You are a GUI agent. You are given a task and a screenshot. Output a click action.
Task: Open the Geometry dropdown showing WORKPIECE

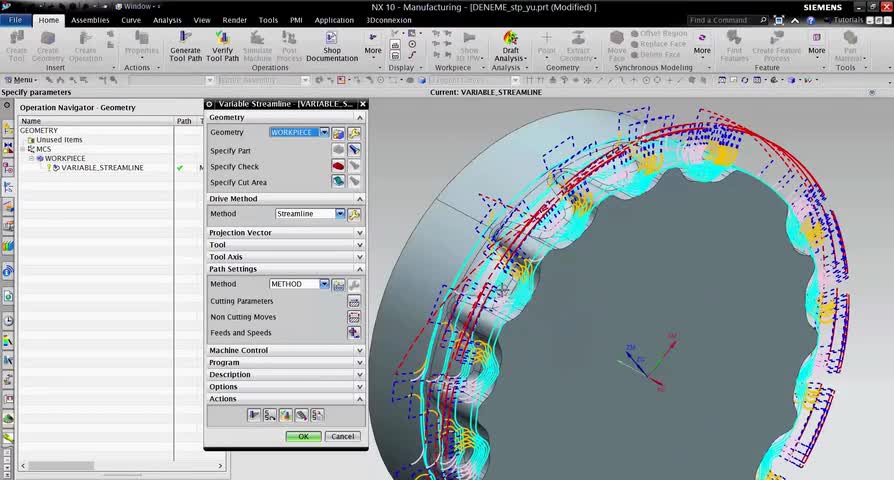click(x=324, y=132)
